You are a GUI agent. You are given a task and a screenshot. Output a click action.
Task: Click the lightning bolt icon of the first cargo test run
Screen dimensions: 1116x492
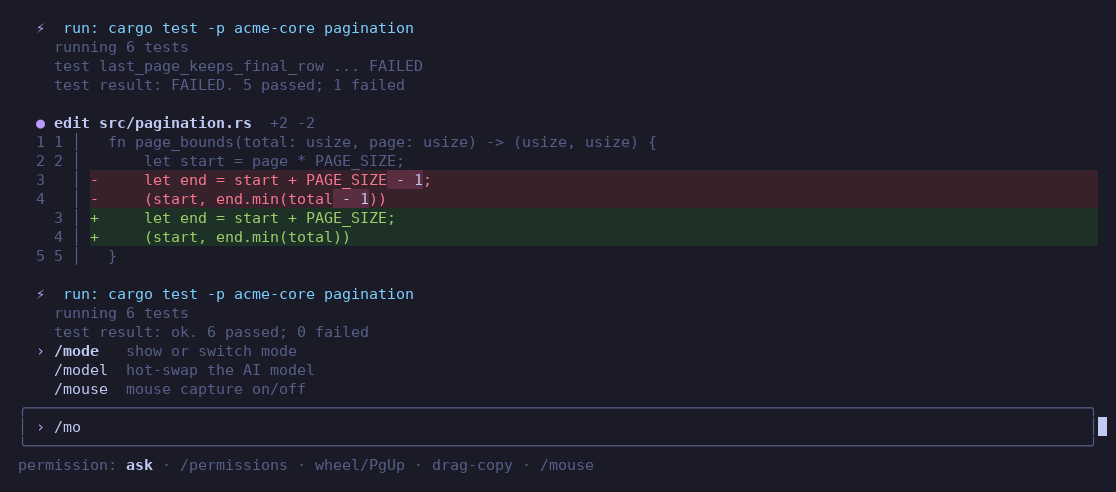pyautogui.click(x=41, y=28)
